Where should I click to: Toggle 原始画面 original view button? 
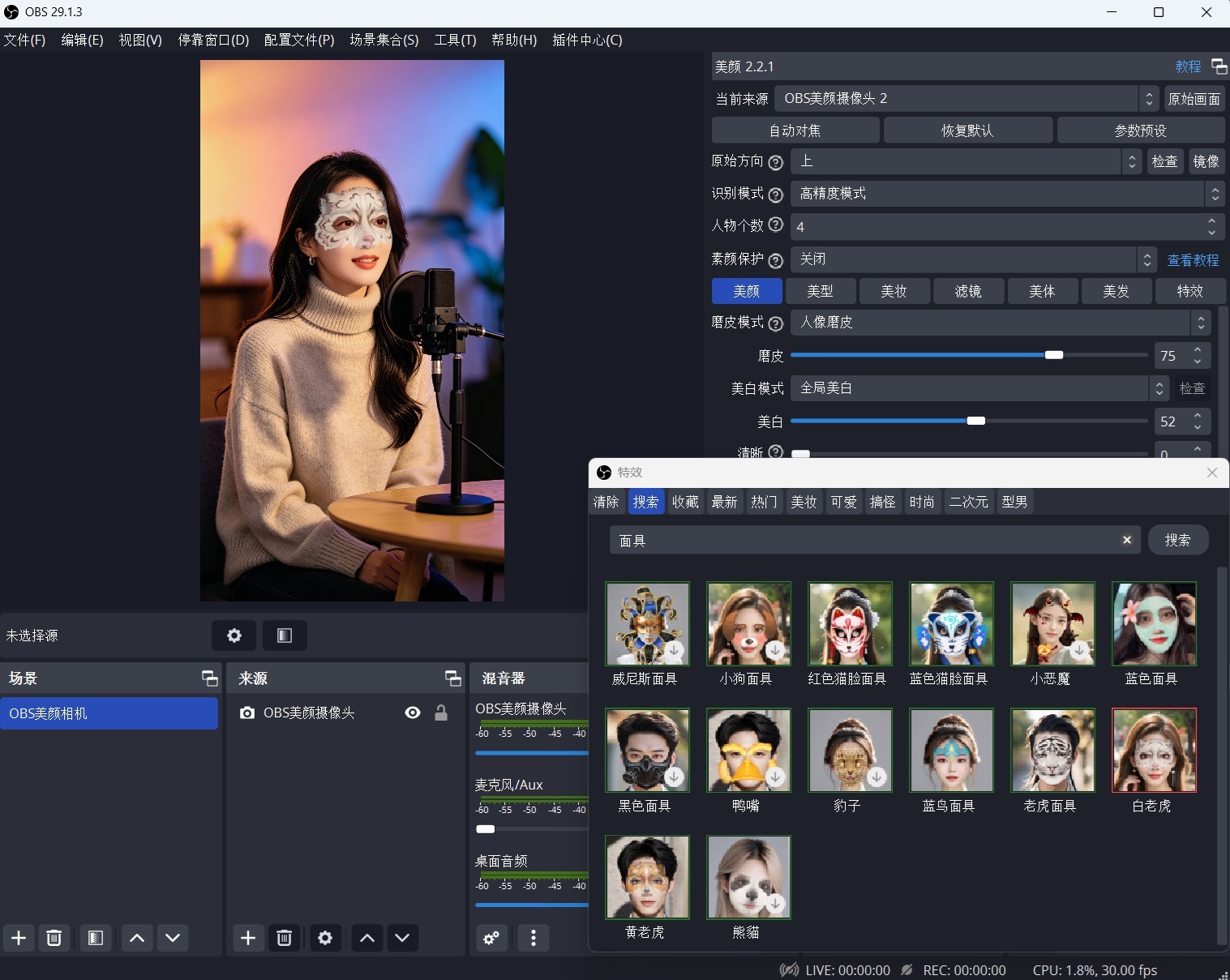[1194, 99]
